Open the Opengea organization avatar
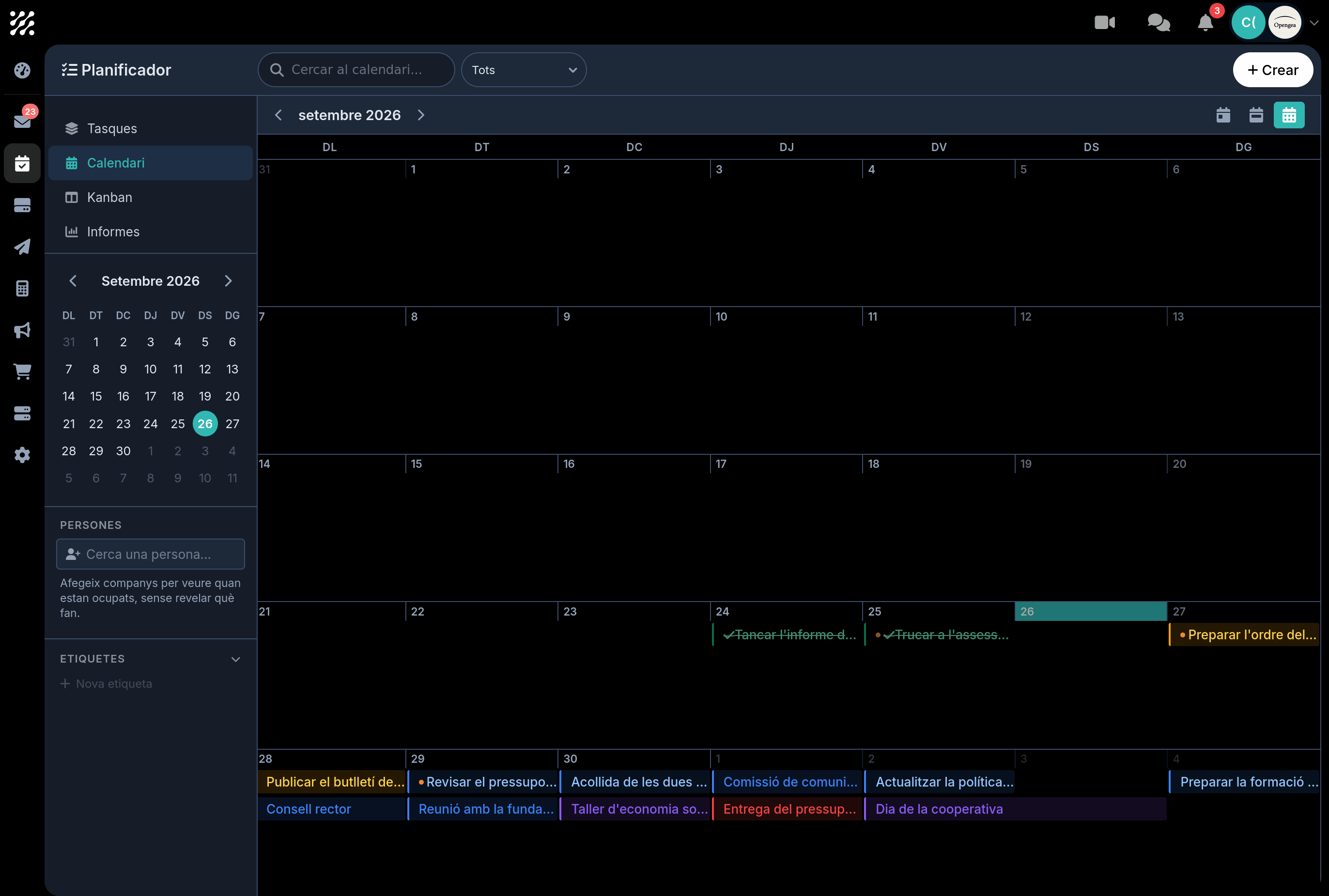 [1284, 23]
